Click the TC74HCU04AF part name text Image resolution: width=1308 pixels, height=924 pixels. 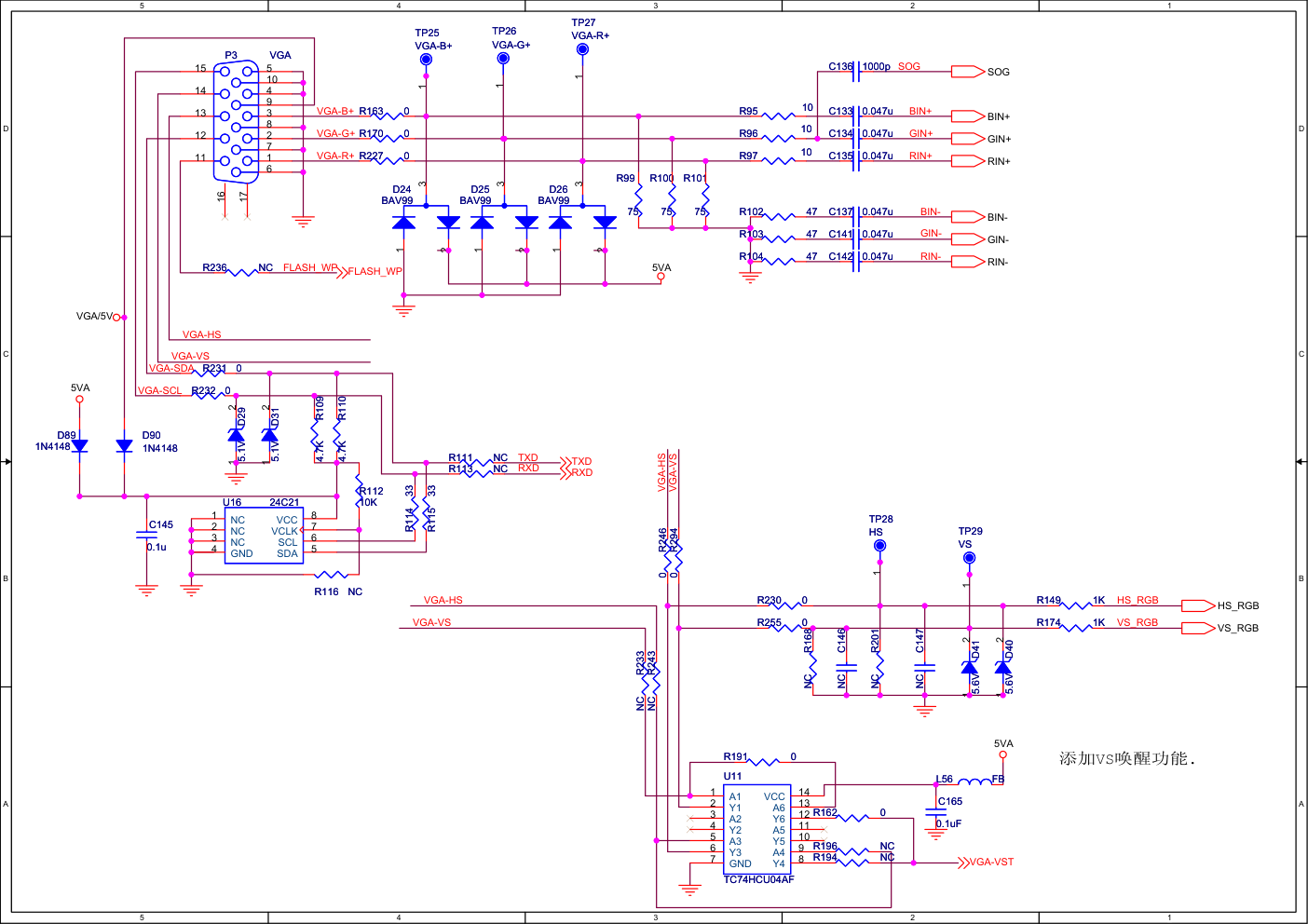(x=758, y=879)
